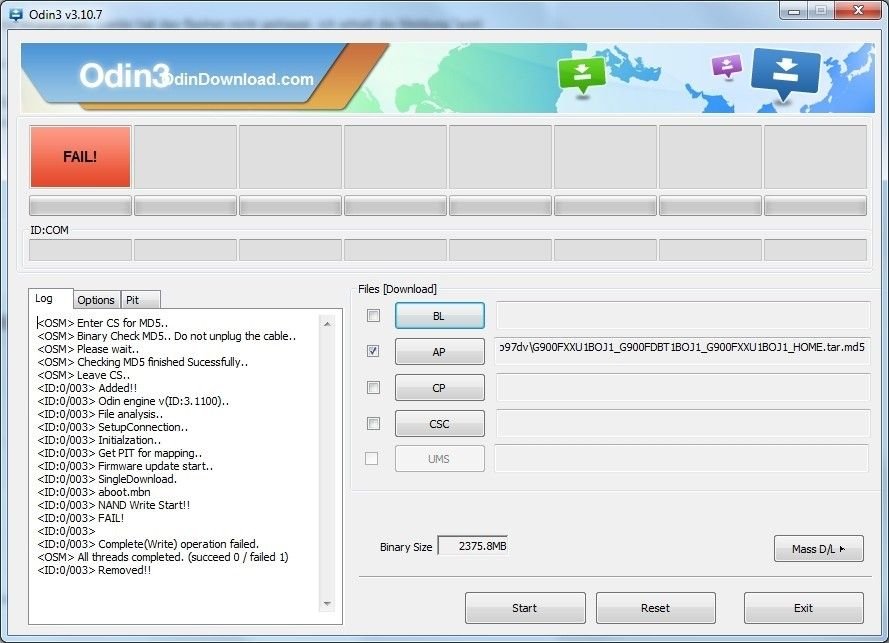Toggle the CSC file checkbox
This screenshot has width=889, height=643.
click(373, 423)
